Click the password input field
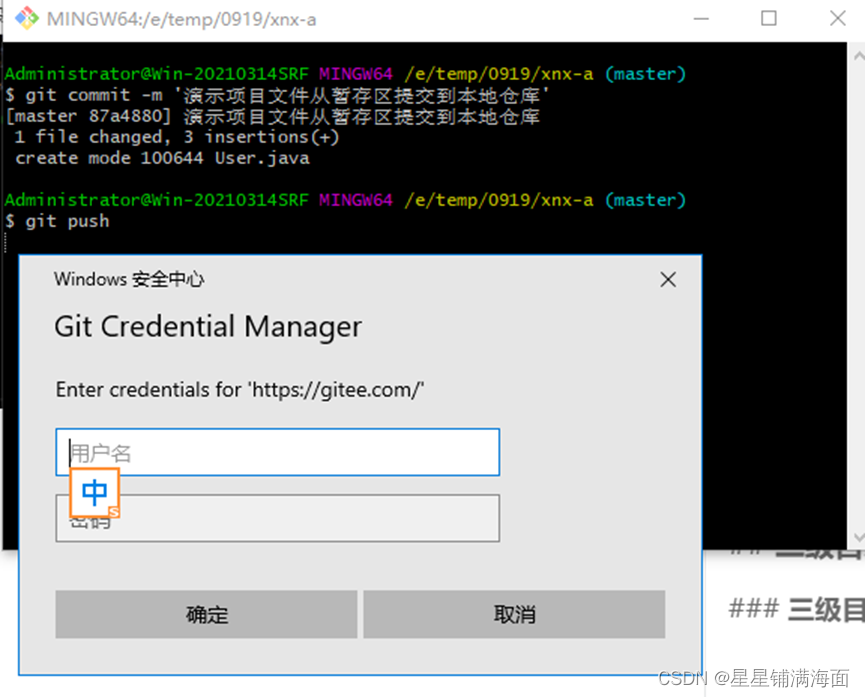The width and height of the screenshot is (865, 697). (x=277, y=518)
